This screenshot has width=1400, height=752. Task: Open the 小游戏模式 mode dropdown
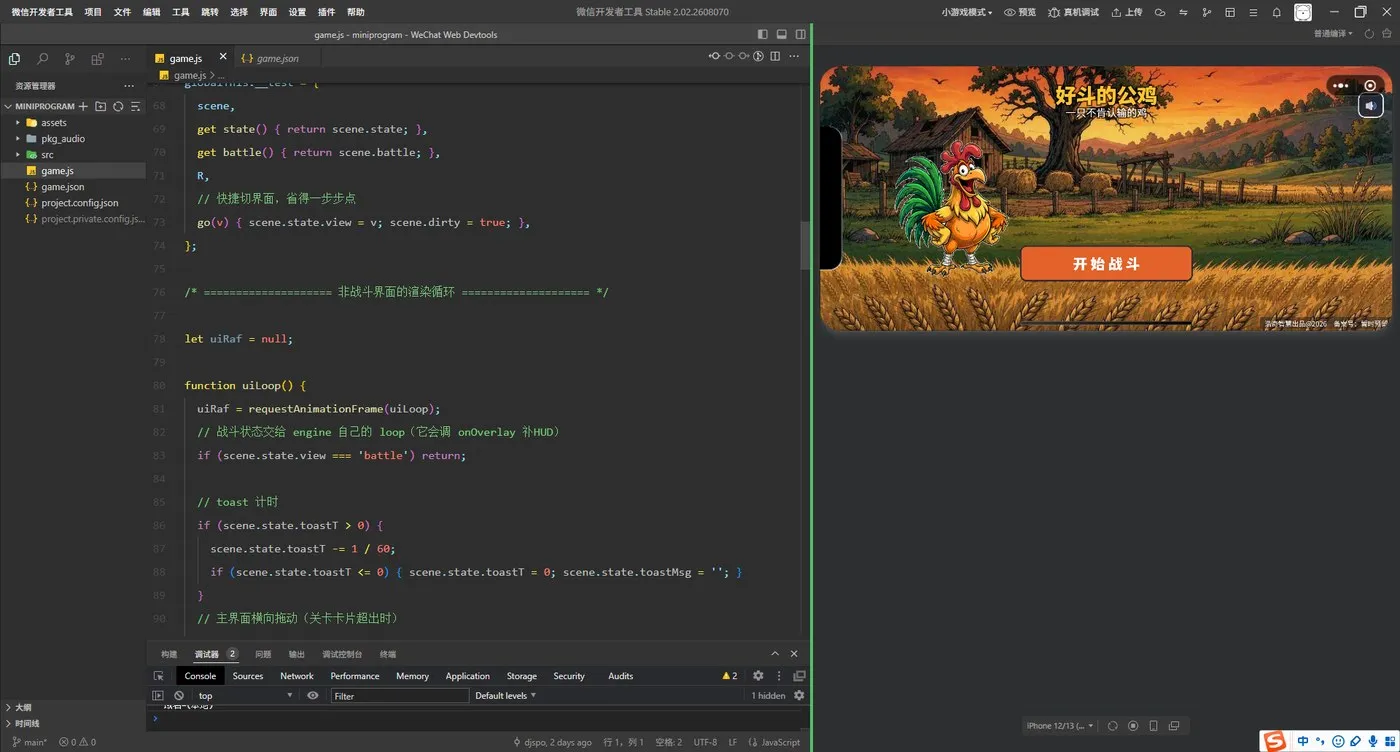(x=967, y=12)
